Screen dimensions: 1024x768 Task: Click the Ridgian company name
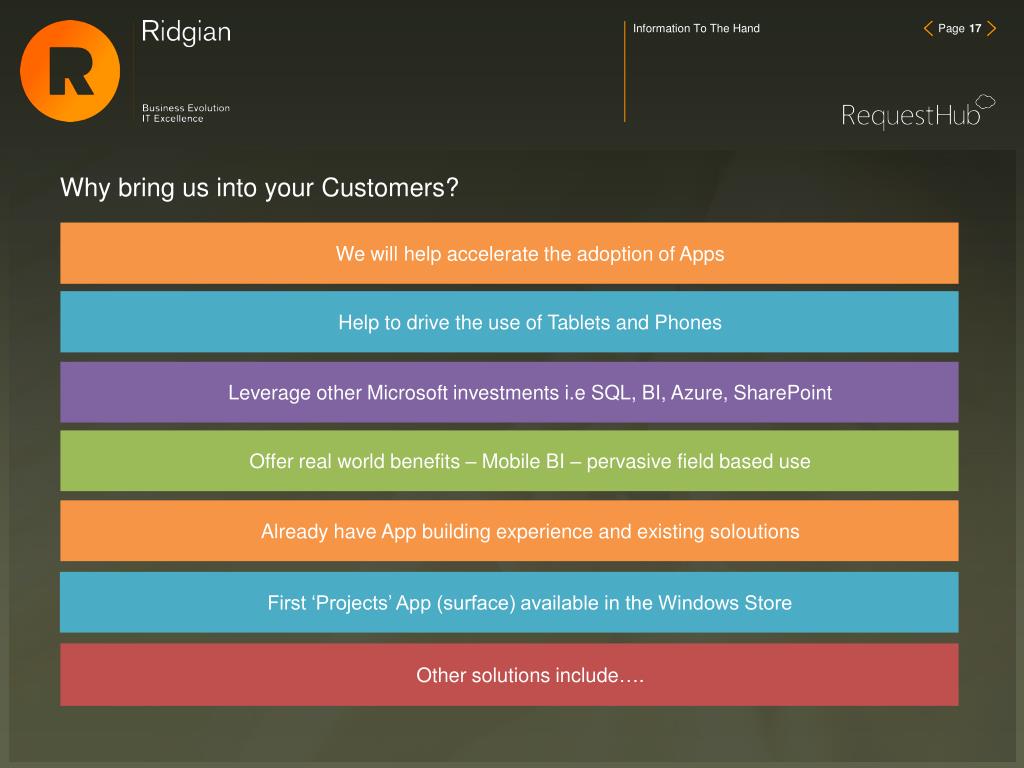coord(186,33)
